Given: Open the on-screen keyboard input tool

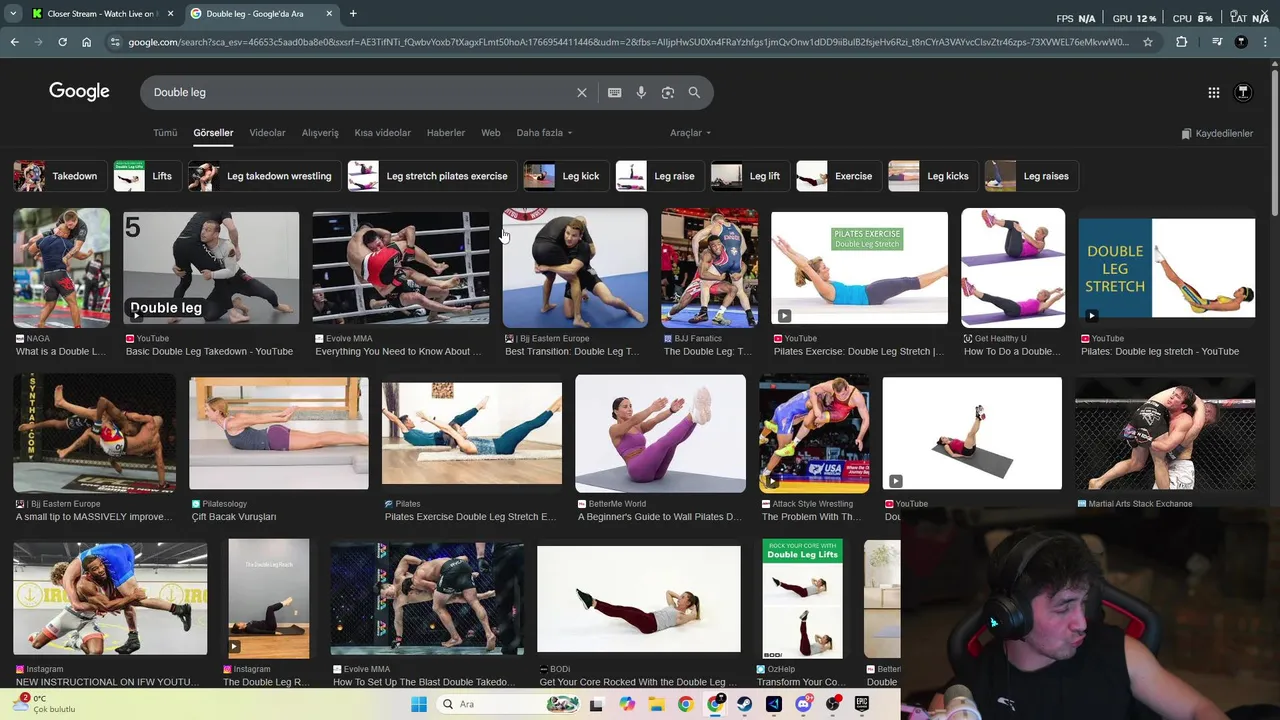Looking at the screenshot, I should coord(615,92).
